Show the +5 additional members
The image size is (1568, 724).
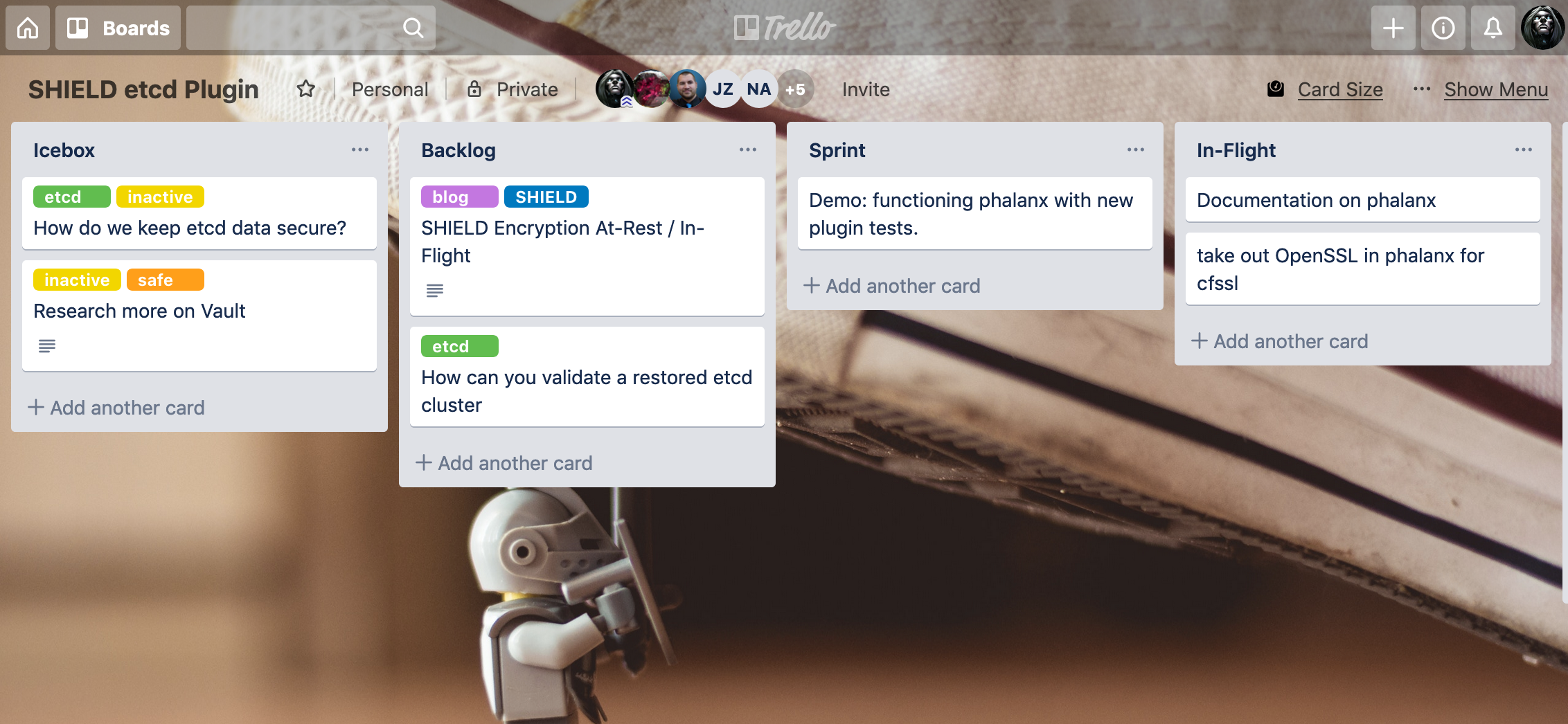pos(795,89)
